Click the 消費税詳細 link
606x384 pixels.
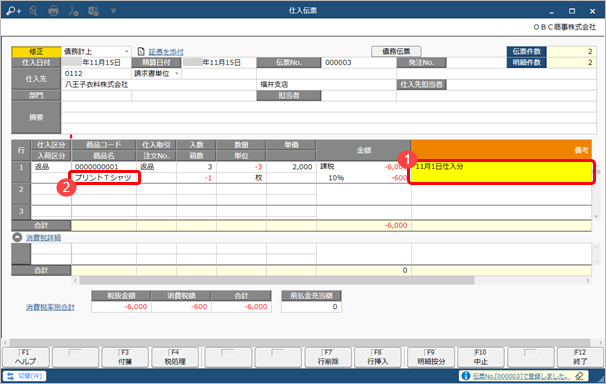43,238
